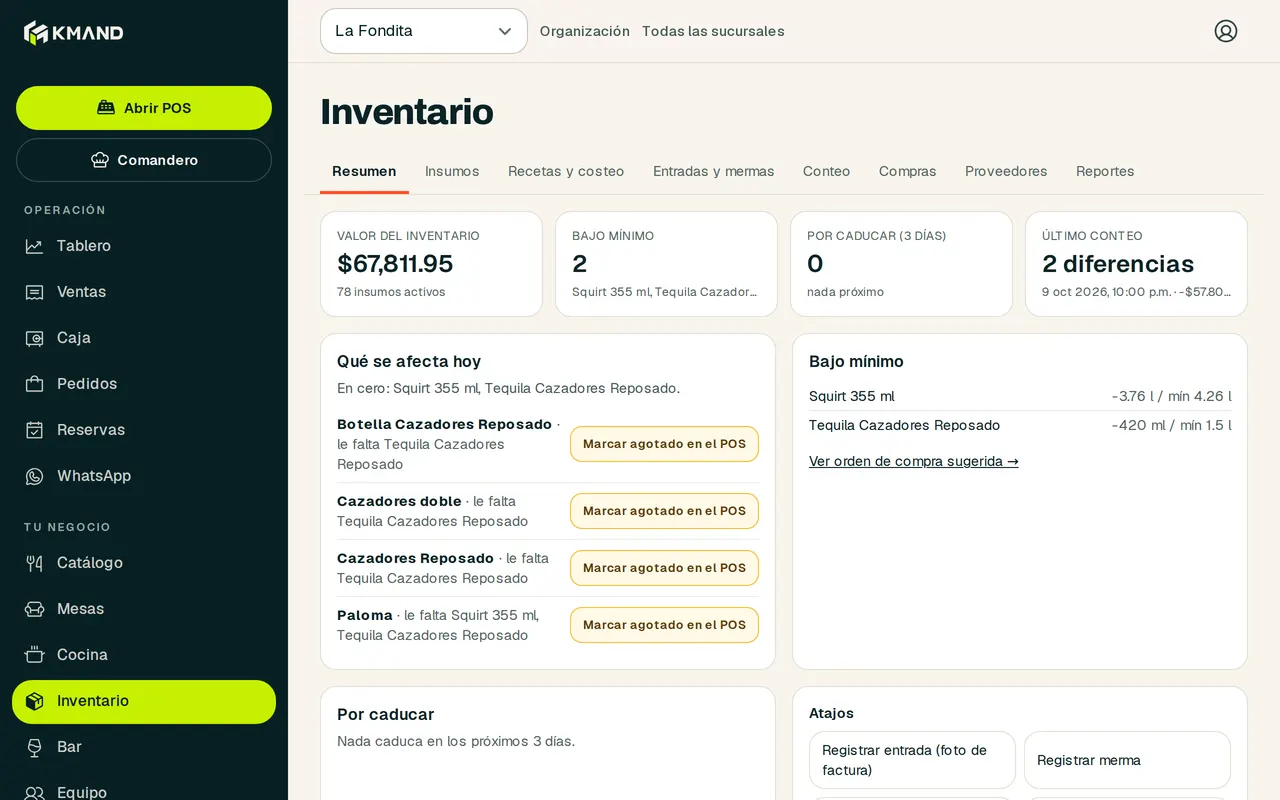1280x800 pixels.
Task: Click the Catálogo utensils icon
Action: coord(34,563)
